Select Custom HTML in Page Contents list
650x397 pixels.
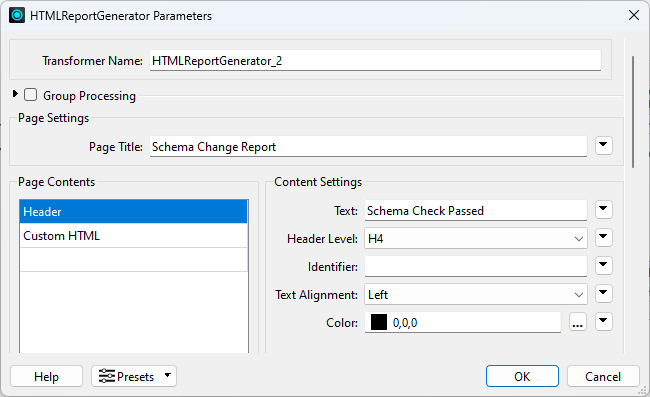point(133,235)
